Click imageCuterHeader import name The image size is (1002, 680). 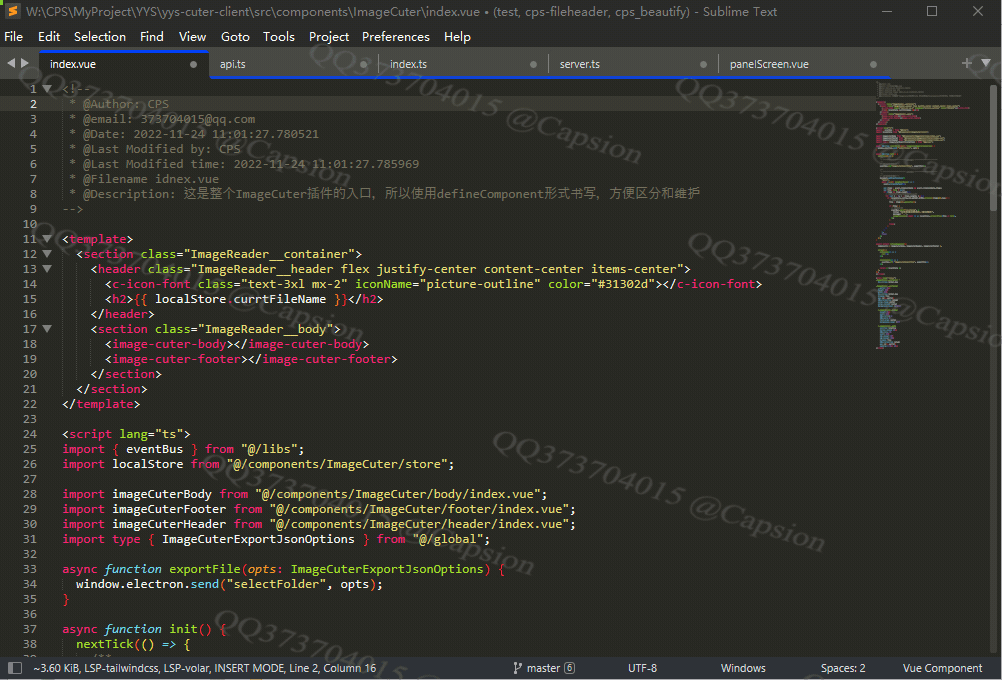(169, 524)
